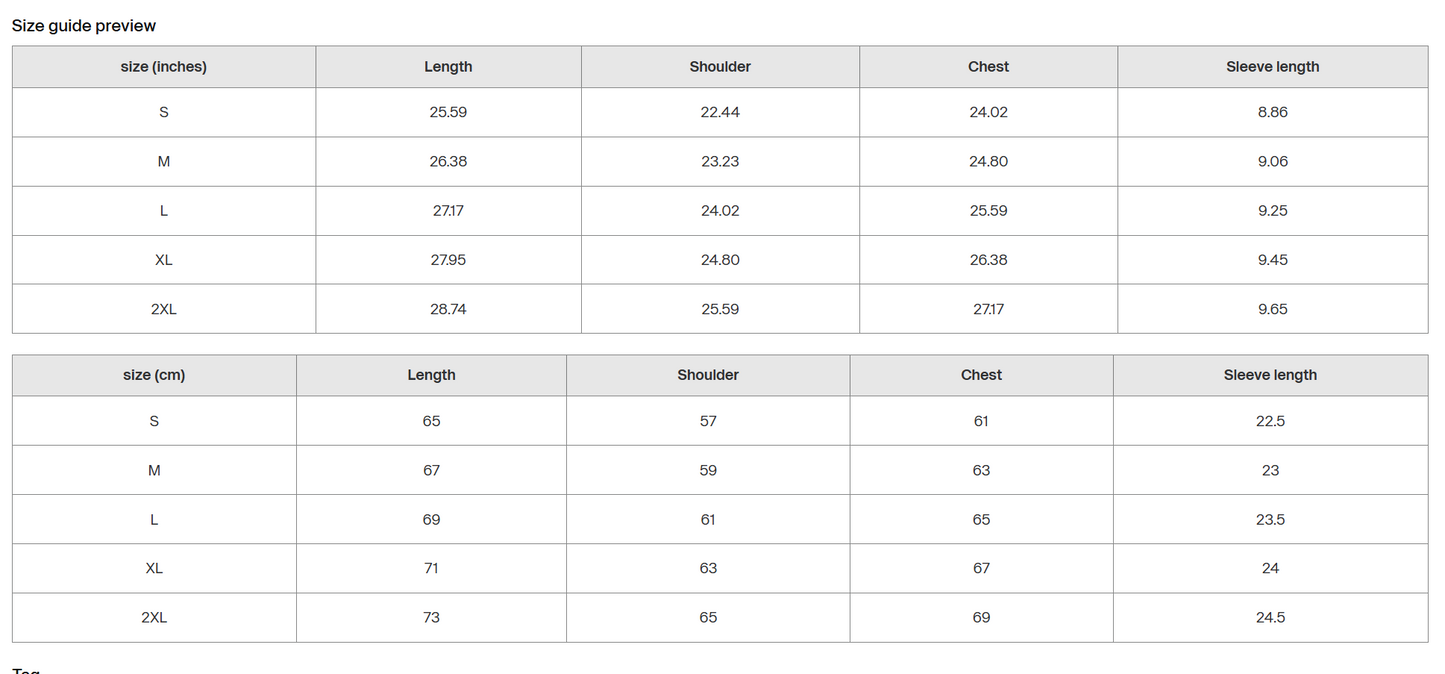
Task: Click the 'Size guide preview' heading
Action: click(84, 26)
